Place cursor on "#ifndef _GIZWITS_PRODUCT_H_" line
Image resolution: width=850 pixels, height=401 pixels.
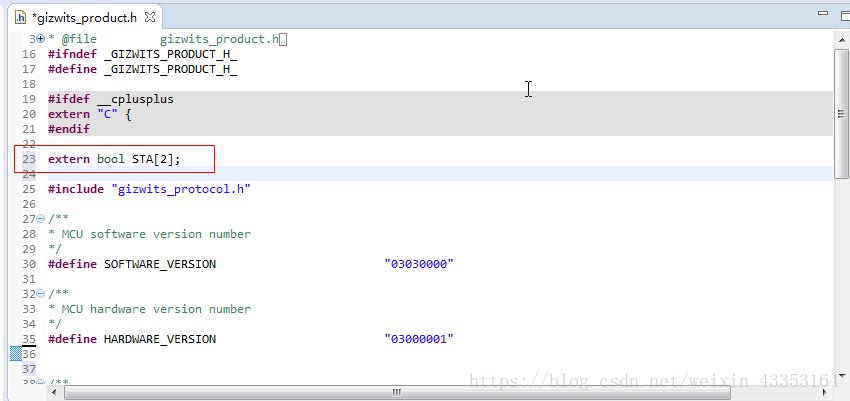click(x=143, y=54)
